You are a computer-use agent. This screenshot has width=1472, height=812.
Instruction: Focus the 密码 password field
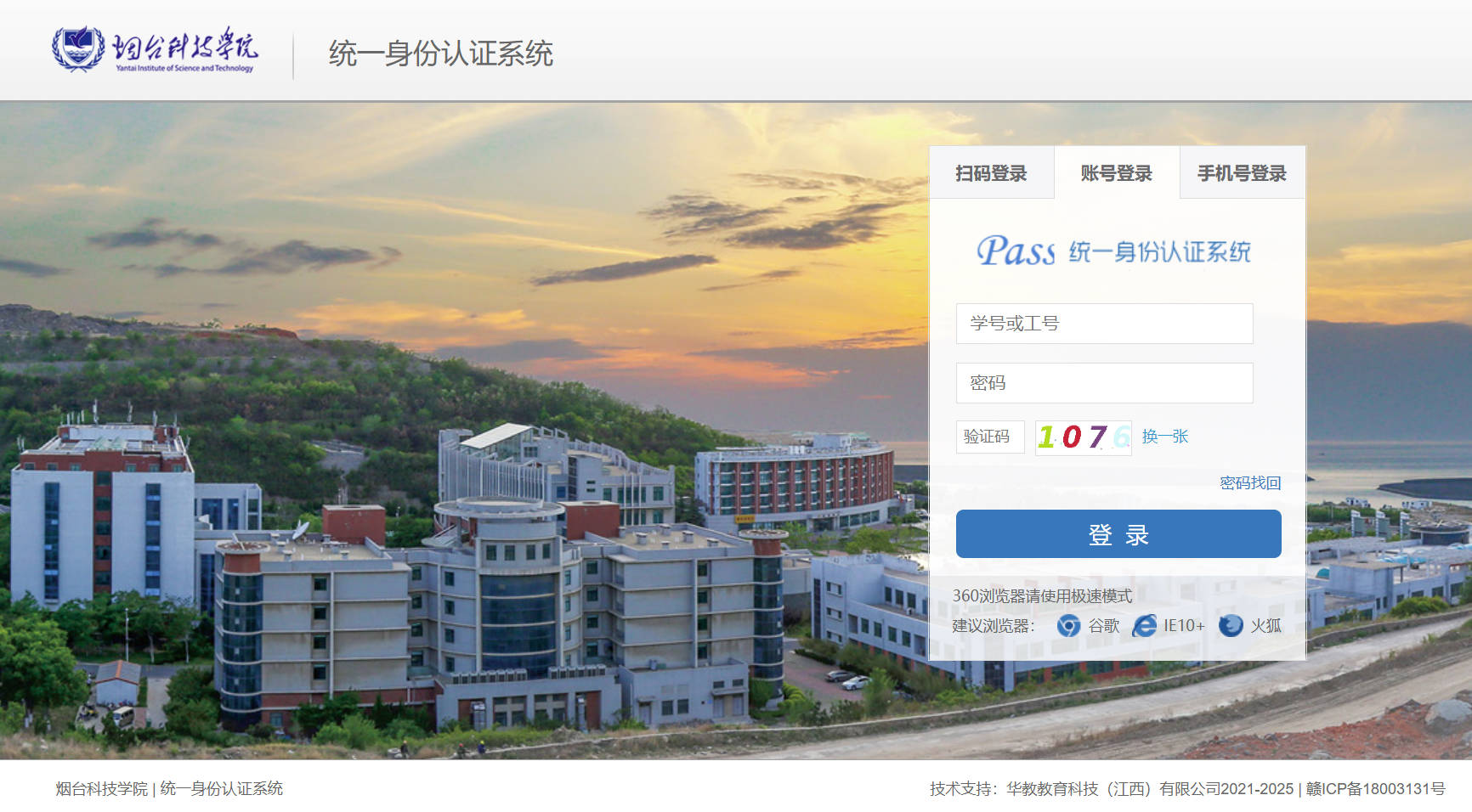pos(1104,383)
